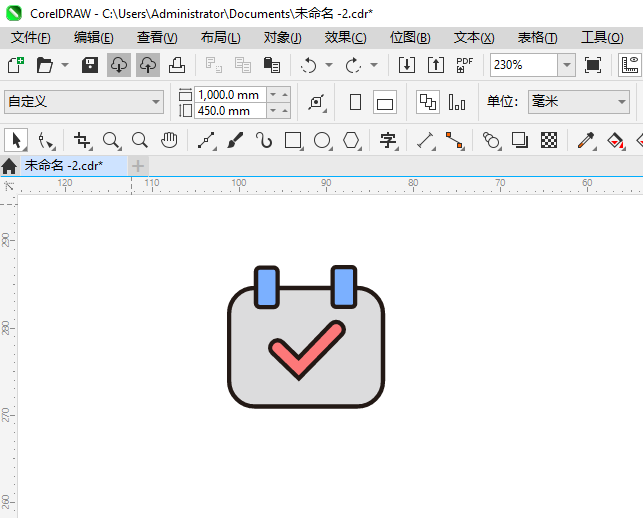Open the 文件(F) menu
The width and height of the screenshot is (643, 518).
[x=31, y=38]
